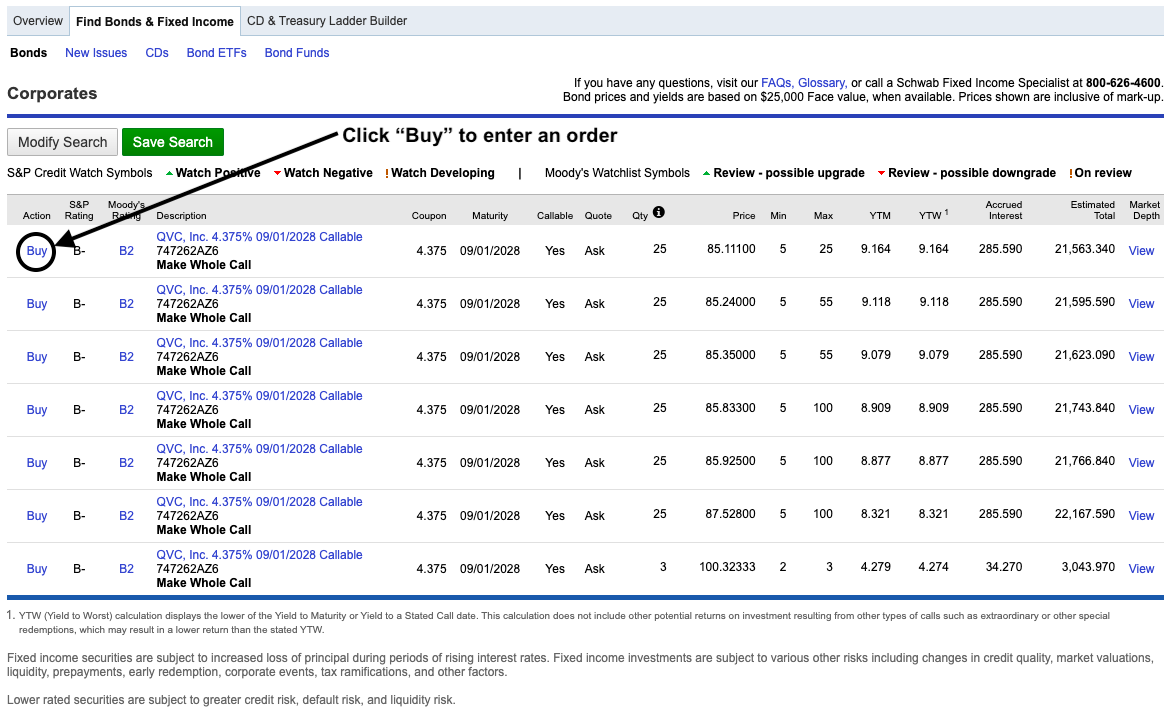Click the YTM column header
The image size is (1168, 711).
[x=880, y=215]
